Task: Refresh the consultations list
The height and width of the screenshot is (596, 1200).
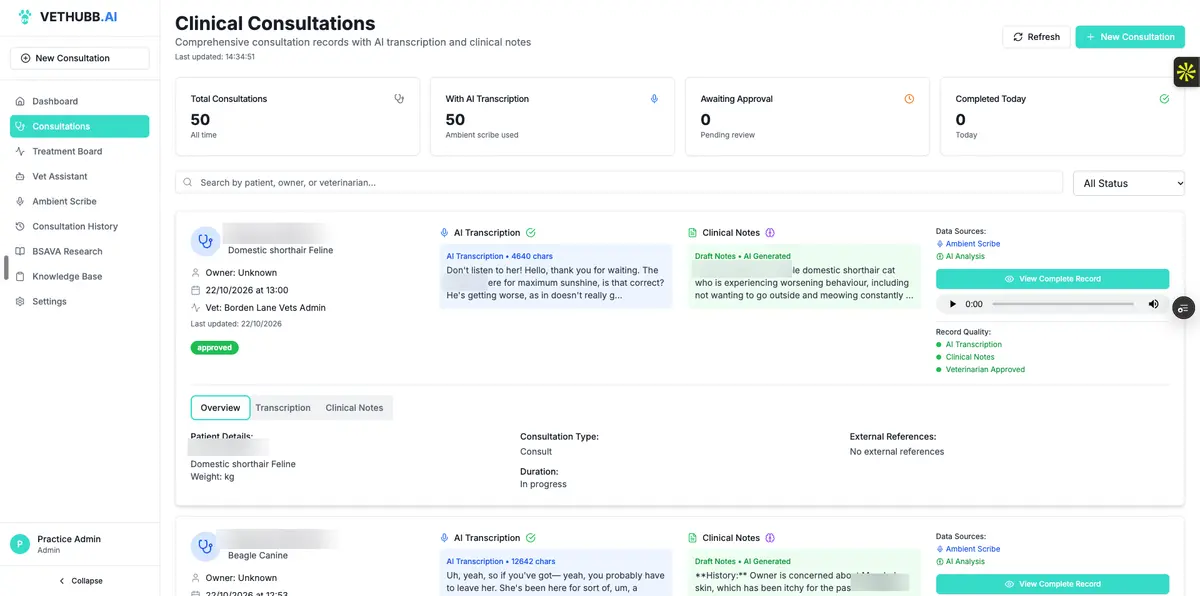Action: pyautogui.click(x=1036, y=37)
